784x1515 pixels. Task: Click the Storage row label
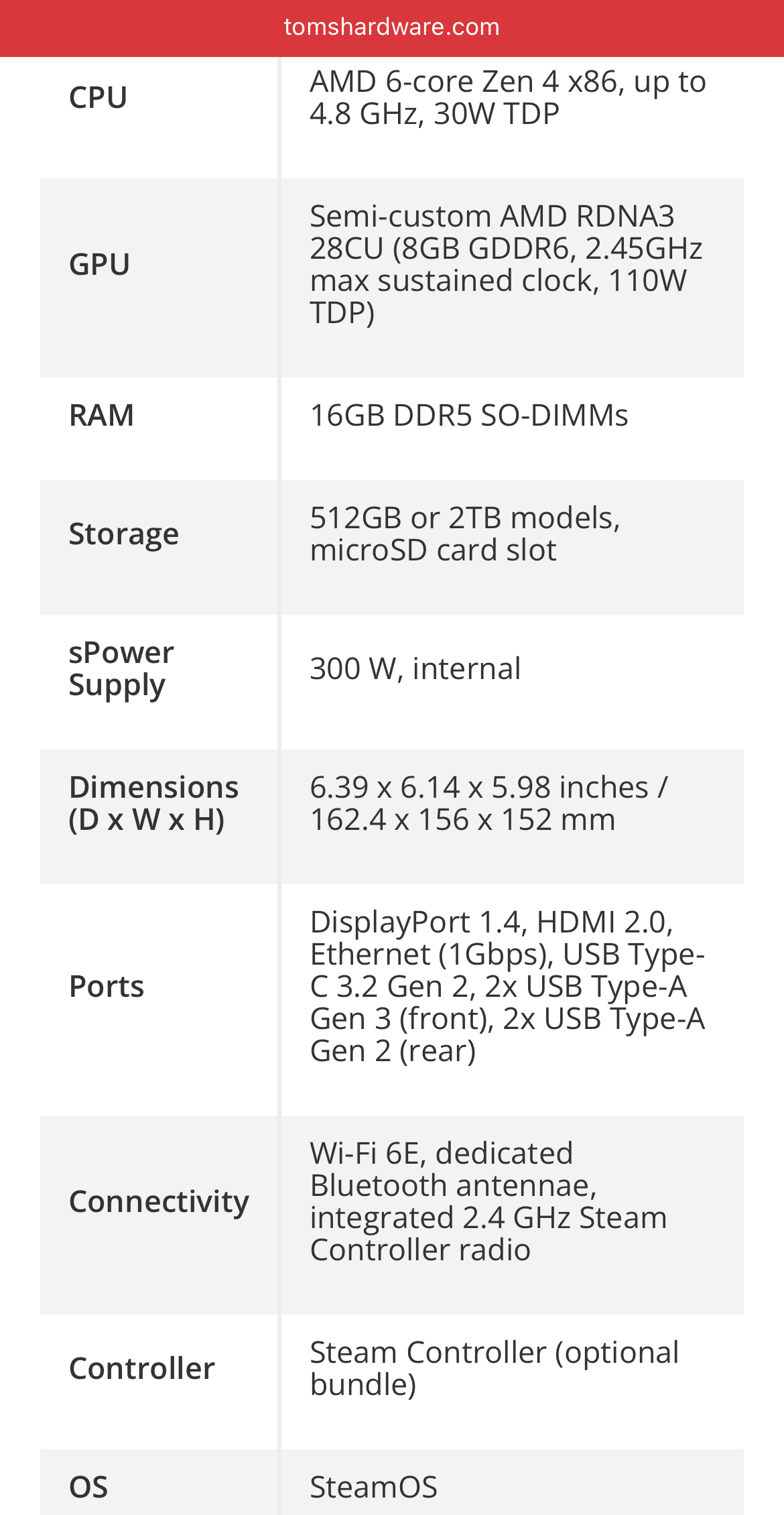[124, 534]
